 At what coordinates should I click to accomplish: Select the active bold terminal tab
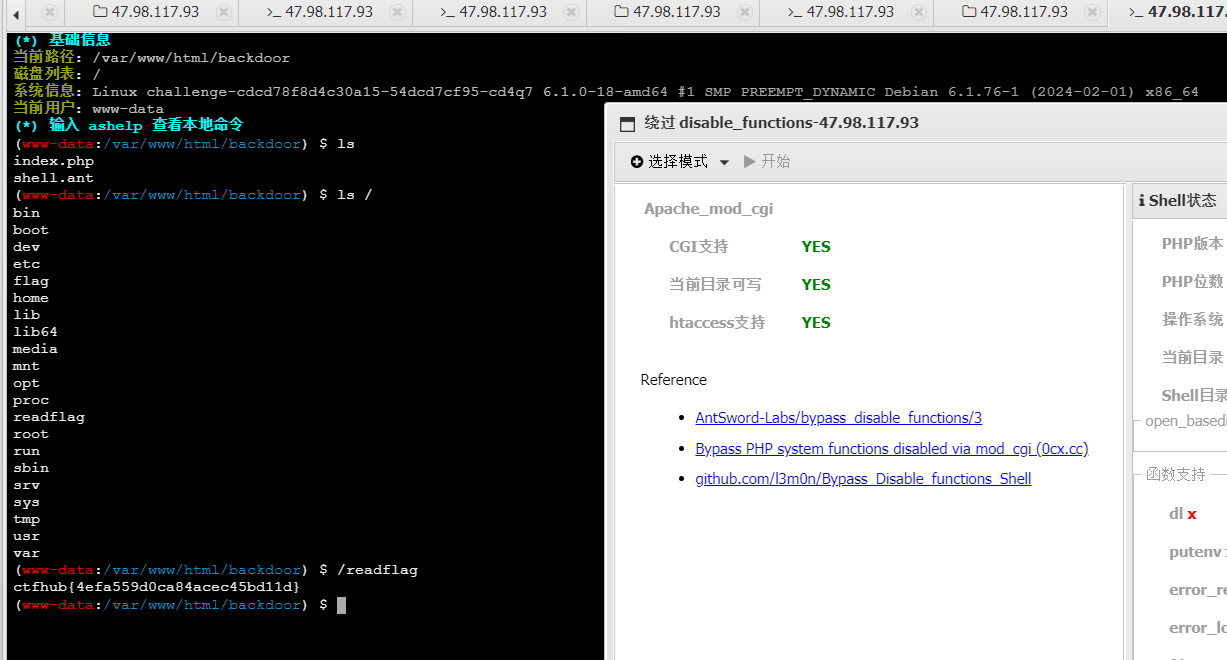tap(1177, 12)
